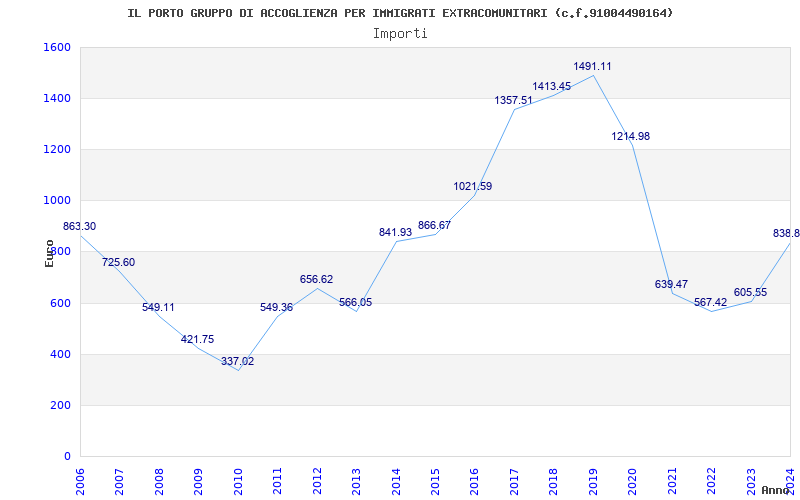
Task: Click the 1000 y-axis tick label
Action: (x=57, y=201)
